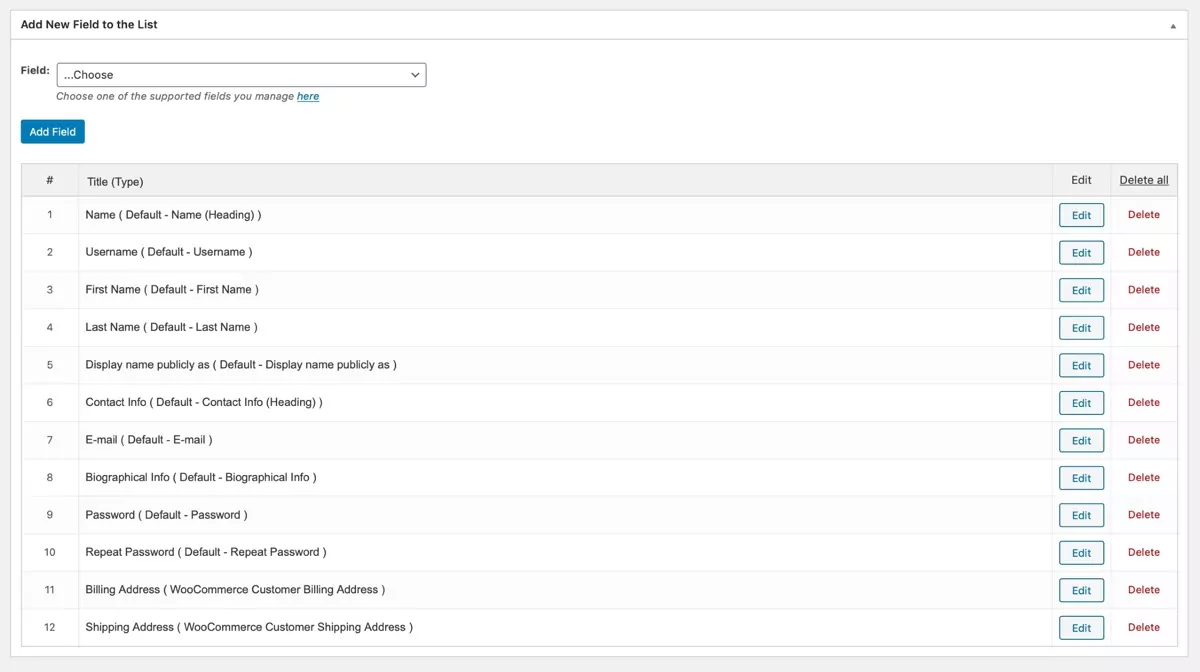1200x672 pixels.
Task: Click the Delete all link
Action: (1144, 180)
